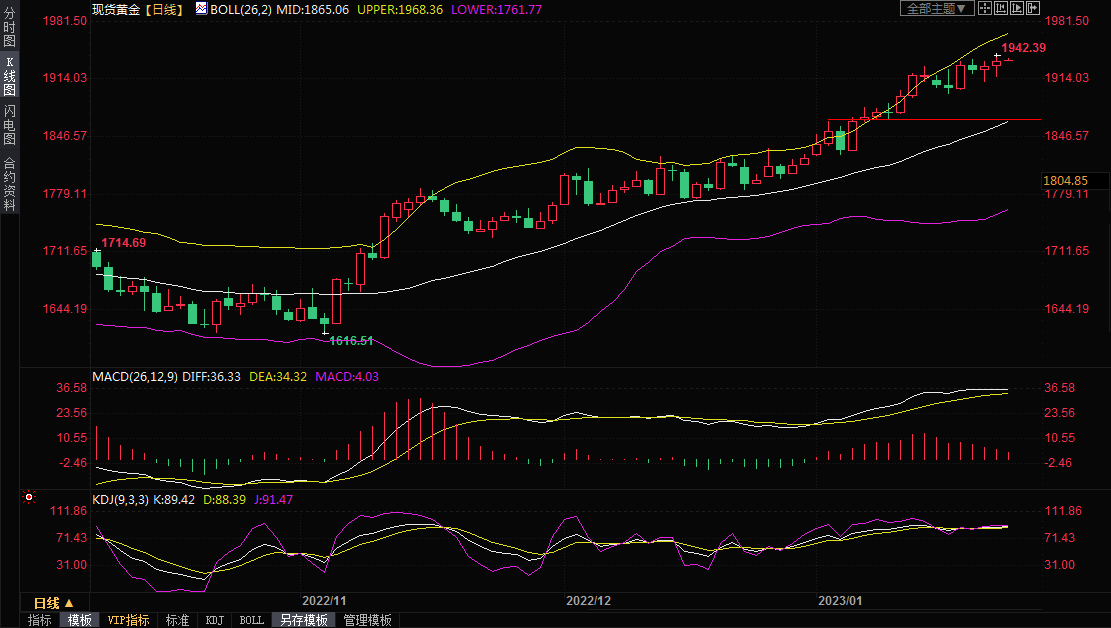Click the jump-to-start chart icon

[1002, 8]
